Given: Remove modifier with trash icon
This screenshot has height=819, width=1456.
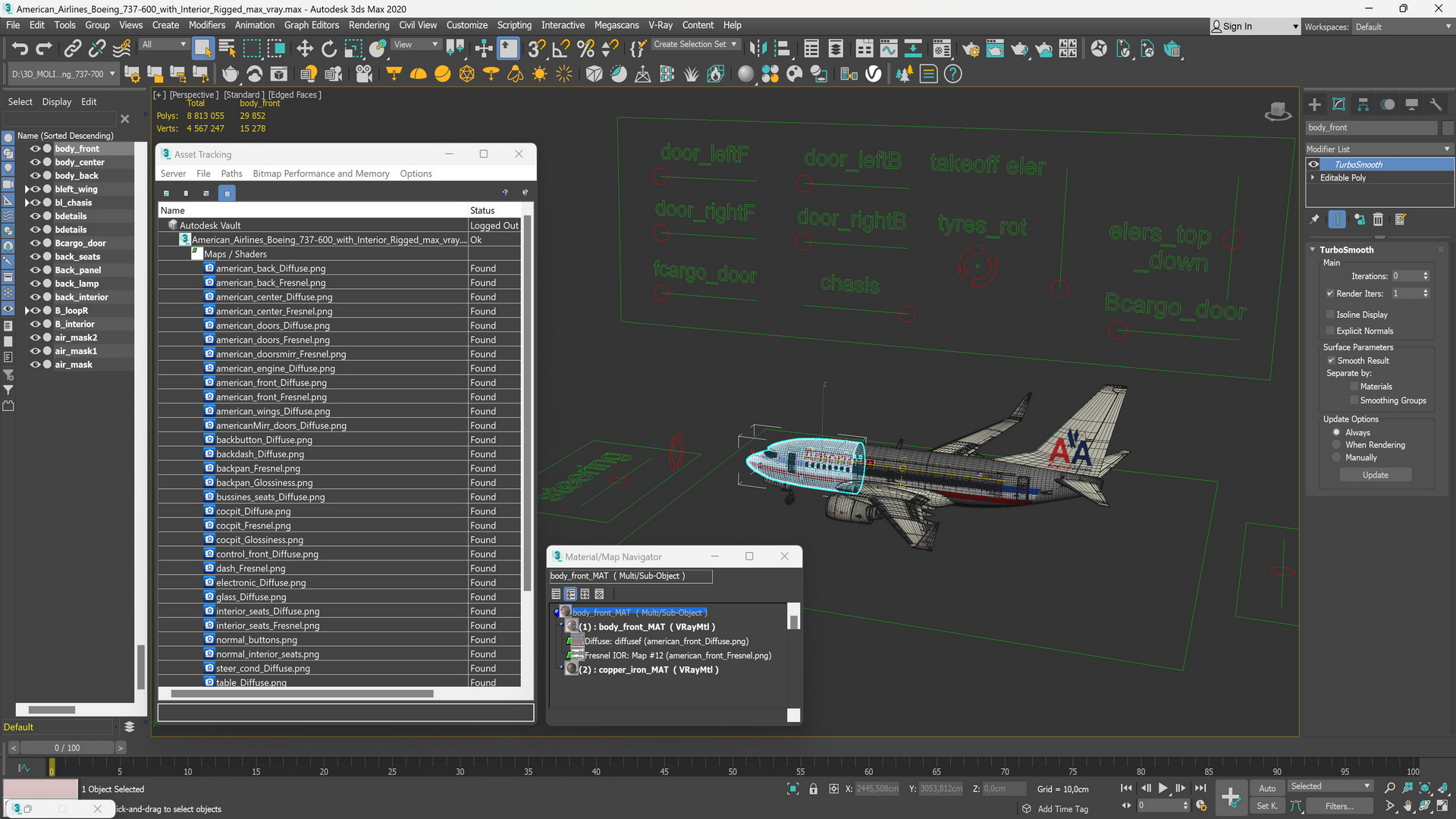Looking at the screenshot, I should pyautogui.click(x=1378, y=219).
